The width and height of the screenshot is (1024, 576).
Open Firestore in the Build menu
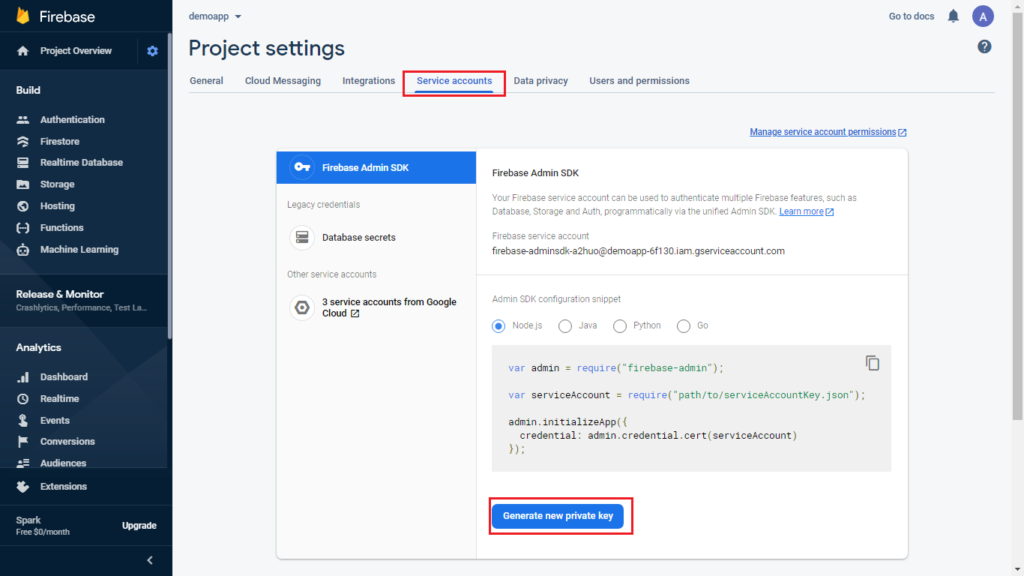59,141
